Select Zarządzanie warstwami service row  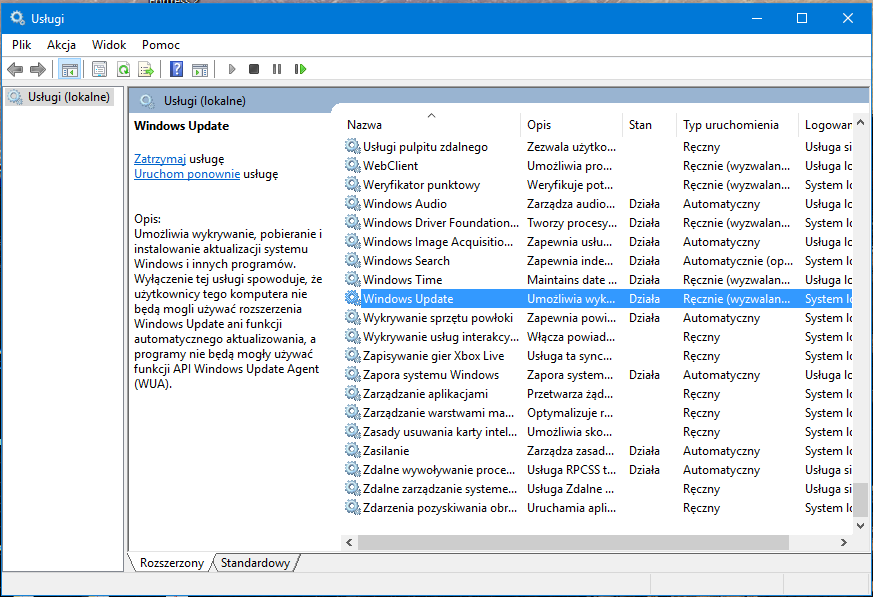pyautogui.click(x=598, y=412)
